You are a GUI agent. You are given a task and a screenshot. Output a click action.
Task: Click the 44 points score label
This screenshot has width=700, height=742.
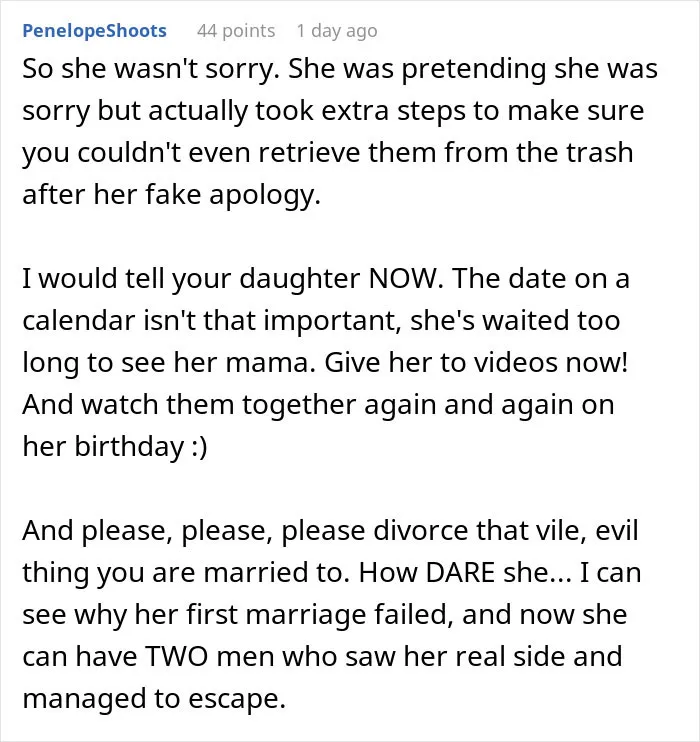(x=236, y=31)
